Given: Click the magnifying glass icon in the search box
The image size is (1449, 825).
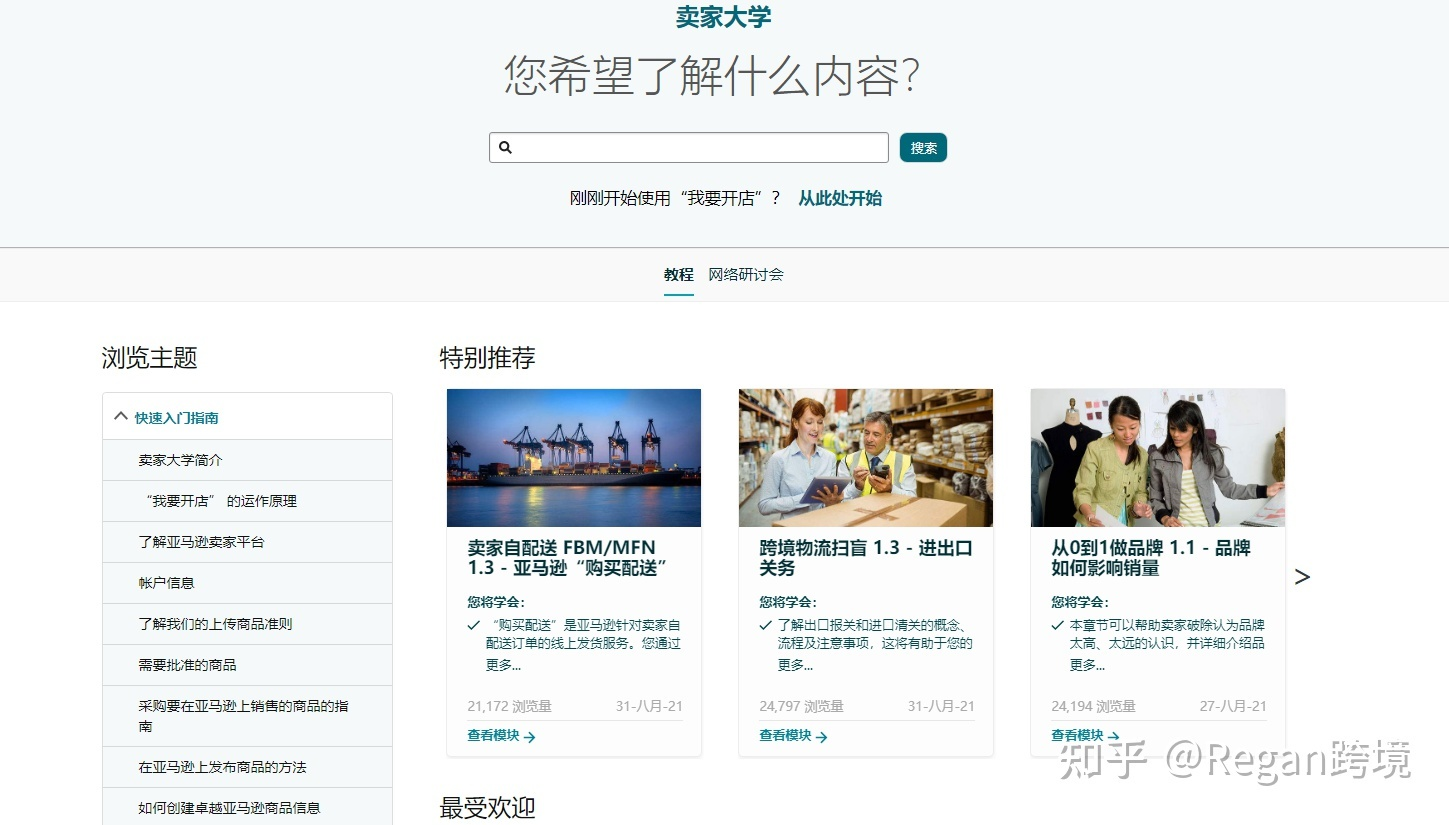Looking at the screenshot, I should (505, 147).
